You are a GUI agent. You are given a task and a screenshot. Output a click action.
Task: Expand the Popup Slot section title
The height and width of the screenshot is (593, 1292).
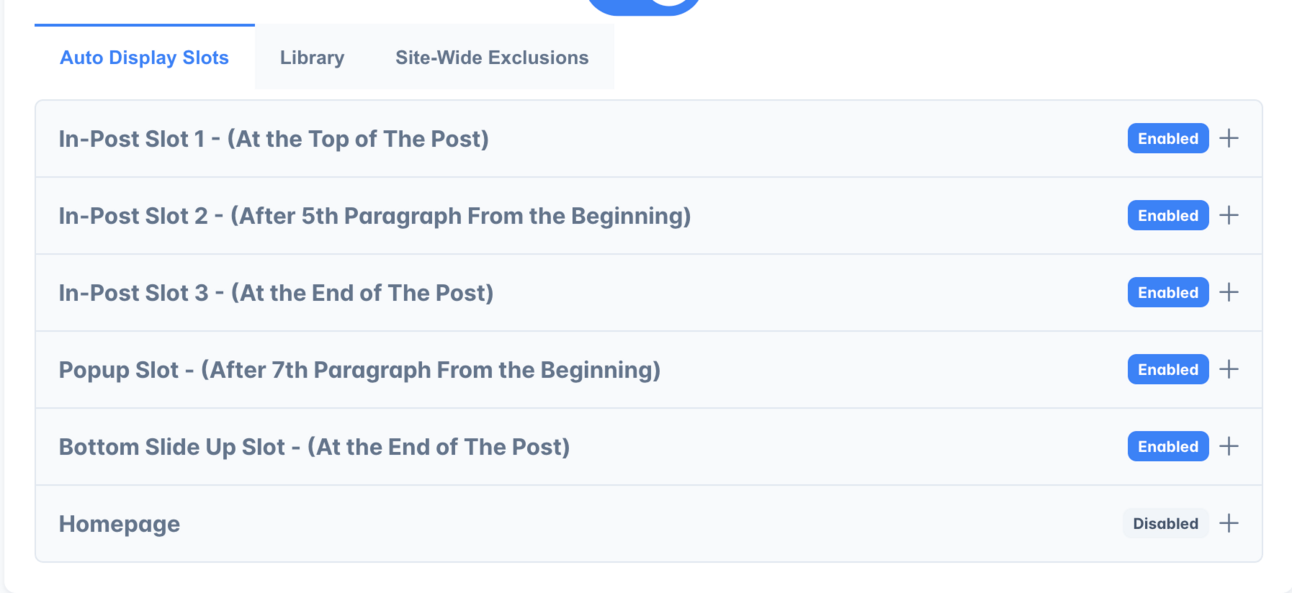(x=359, y=370)
